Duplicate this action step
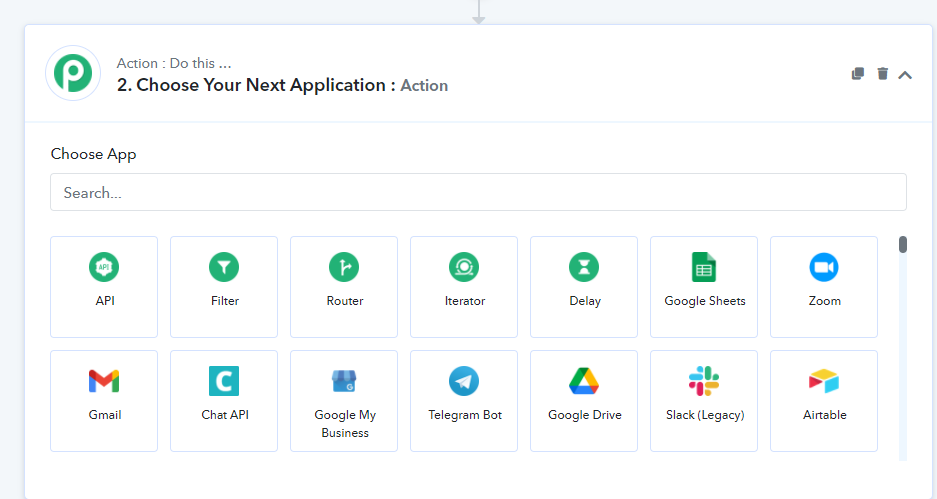The width and height of the screenshot is (937, 499). tap(858, 74)
